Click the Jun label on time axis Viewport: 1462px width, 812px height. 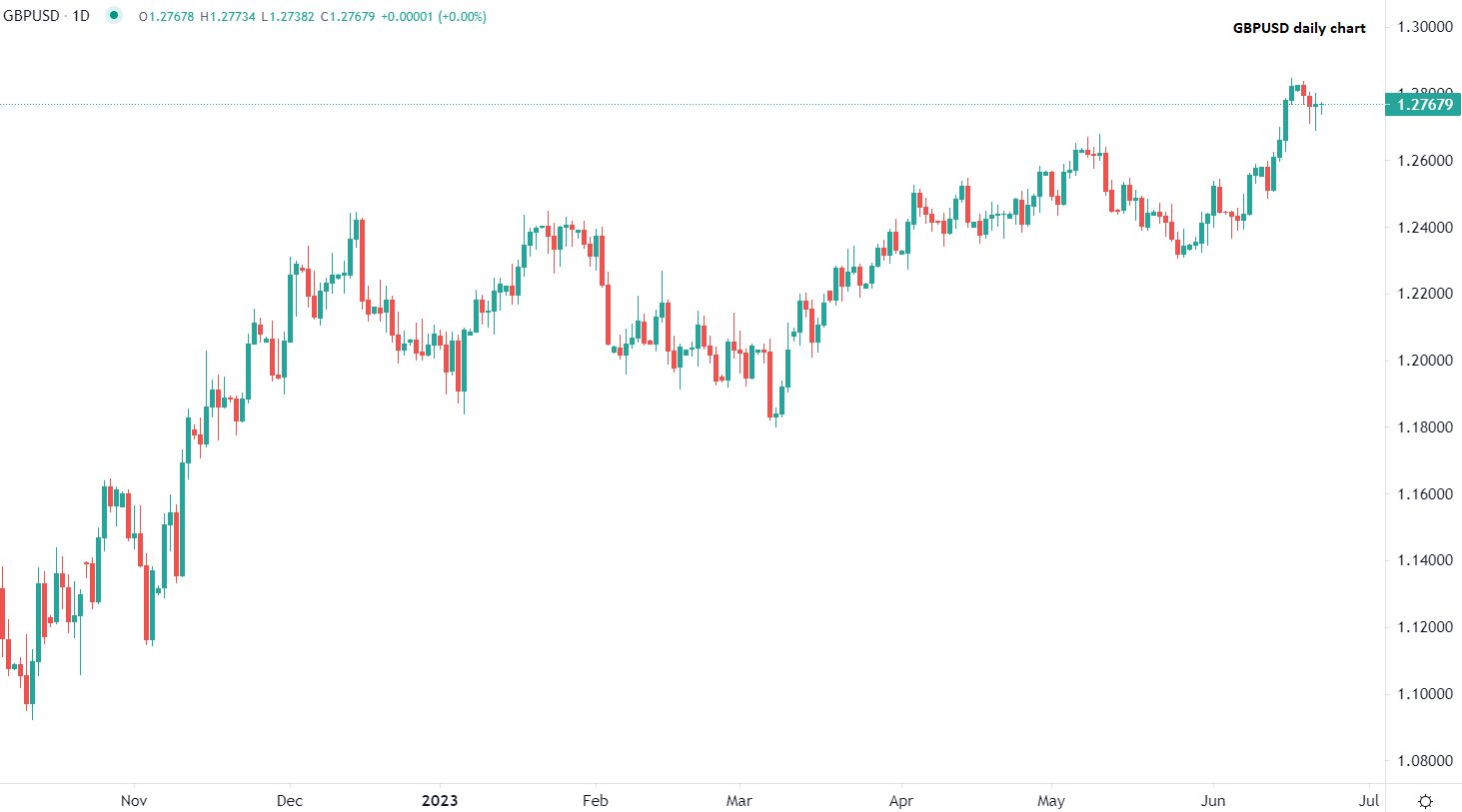1213,801
